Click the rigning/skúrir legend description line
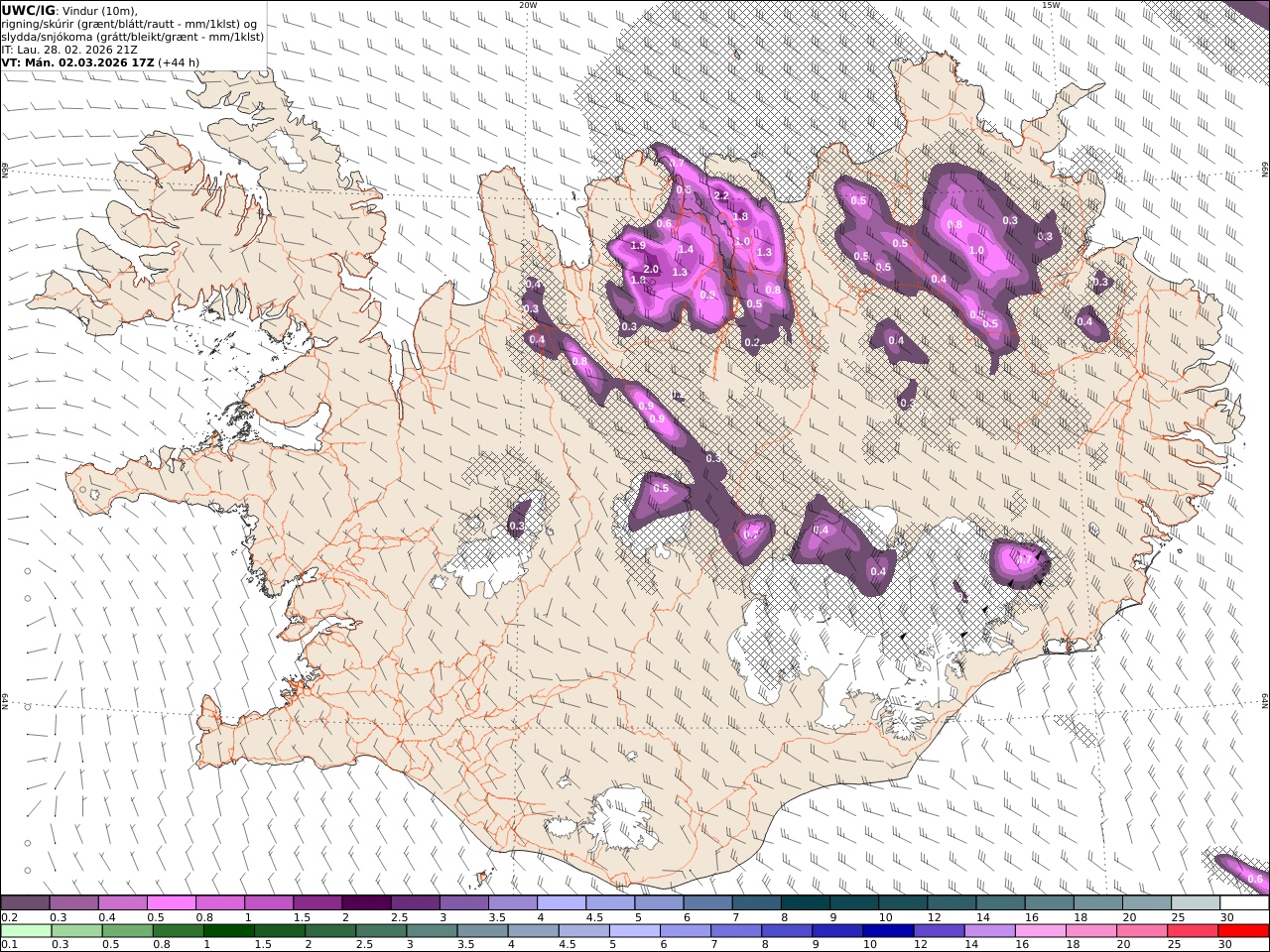The width and height of the screenshot is (1270, 952). pos(127,23)
